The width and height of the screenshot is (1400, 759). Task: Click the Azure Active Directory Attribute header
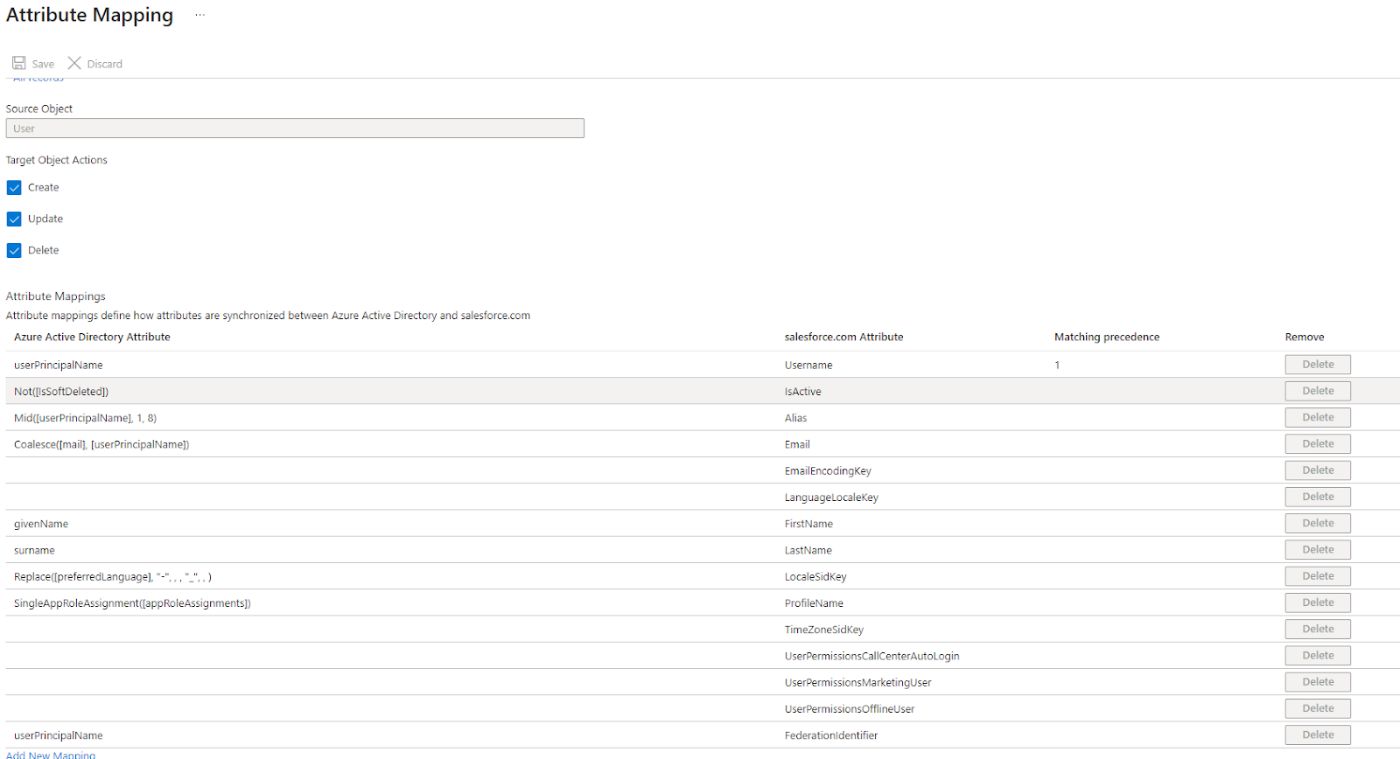[x=92, y=337]
